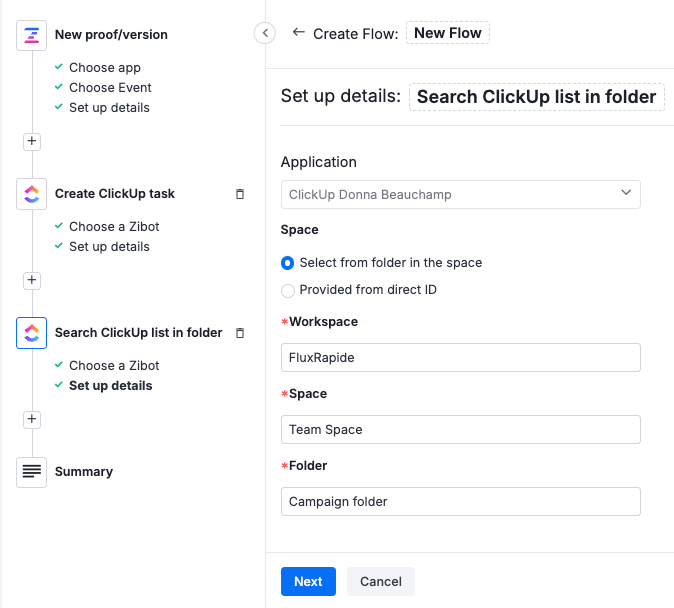Open Set up details under New proof/version
This screenshot has width=674, height=608.
click(109, 107)
